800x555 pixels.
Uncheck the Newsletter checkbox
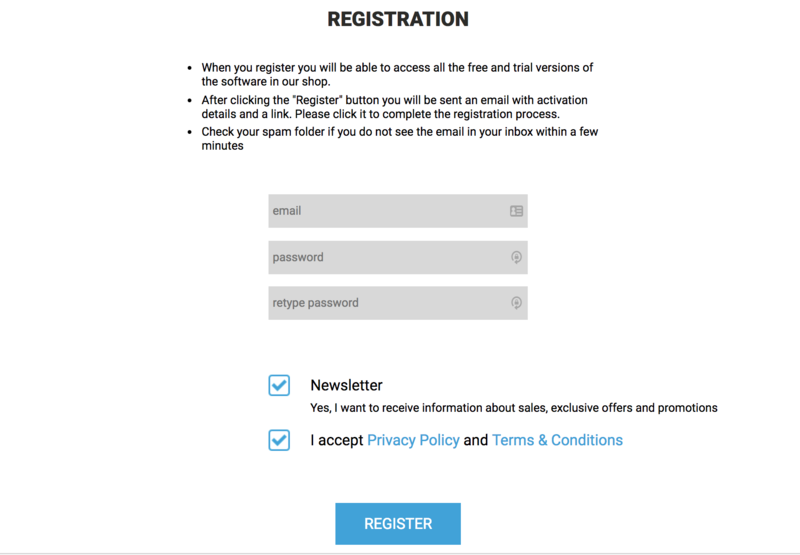click(x=279, y=385)
